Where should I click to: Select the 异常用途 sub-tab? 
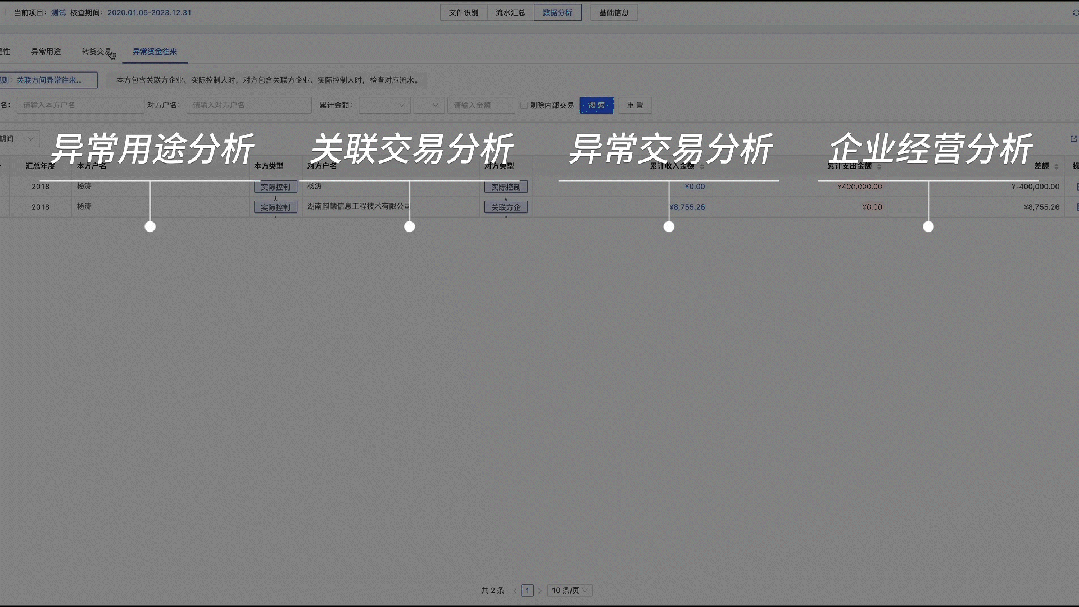(46, 52)
